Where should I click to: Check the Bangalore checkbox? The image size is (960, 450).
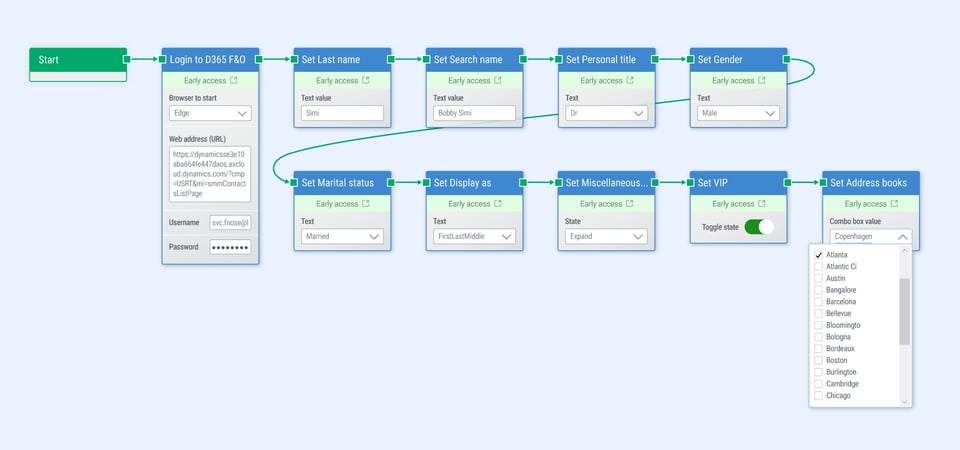(x=818, y=290)
